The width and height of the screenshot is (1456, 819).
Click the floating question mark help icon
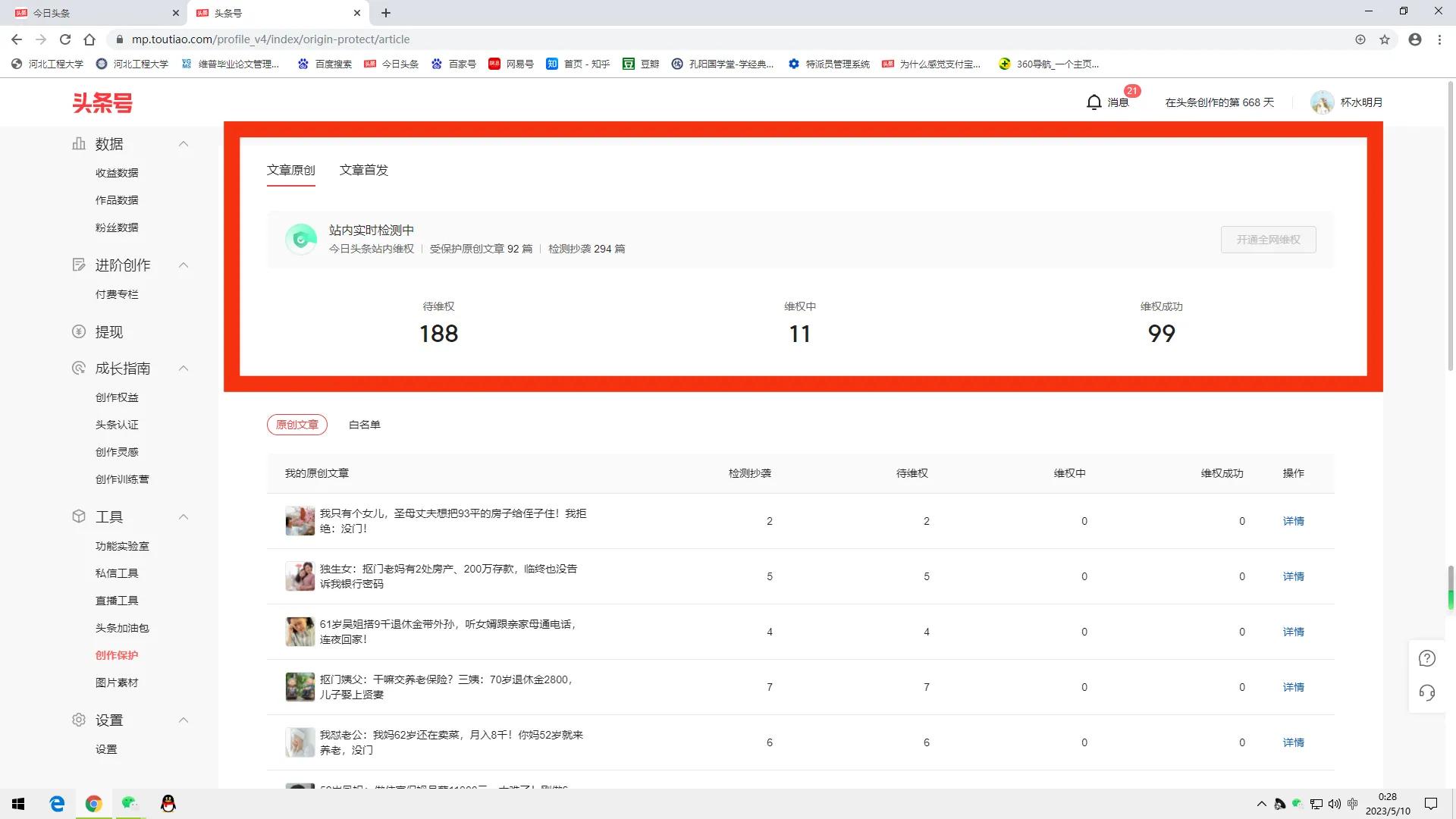tap(1427, 658)
